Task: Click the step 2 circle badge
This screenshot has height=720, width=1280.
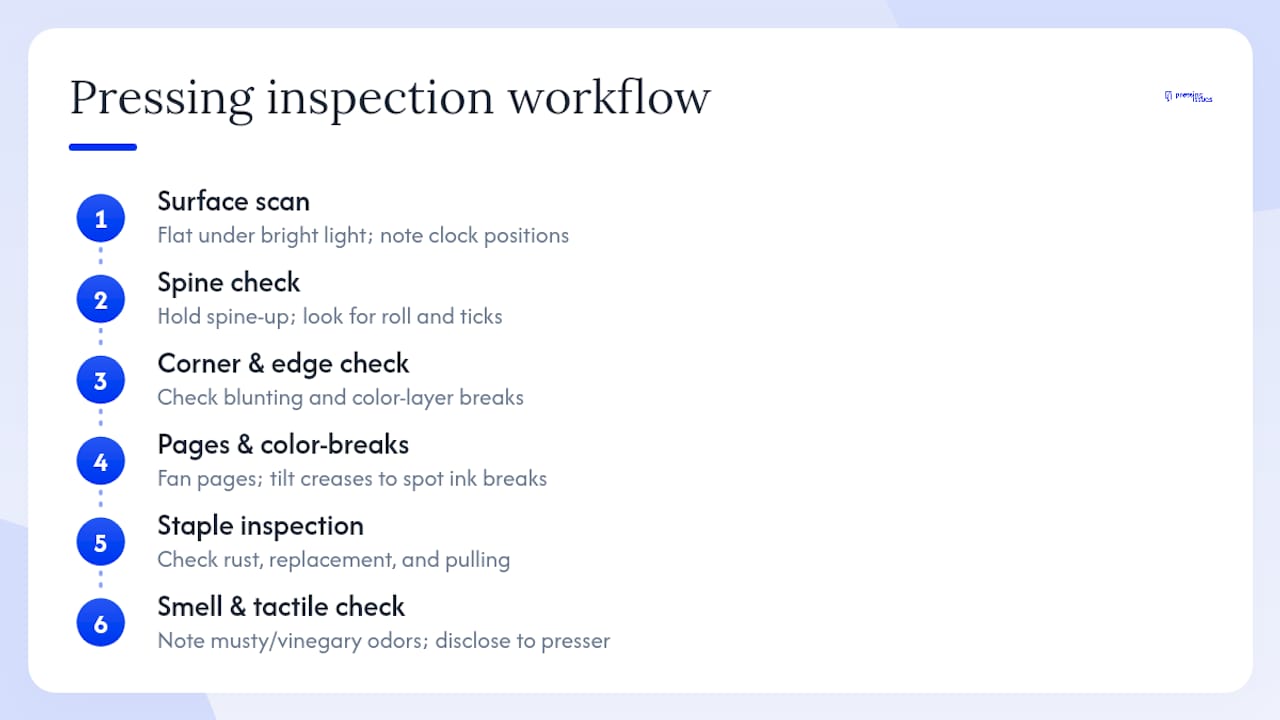Action: 100,299
